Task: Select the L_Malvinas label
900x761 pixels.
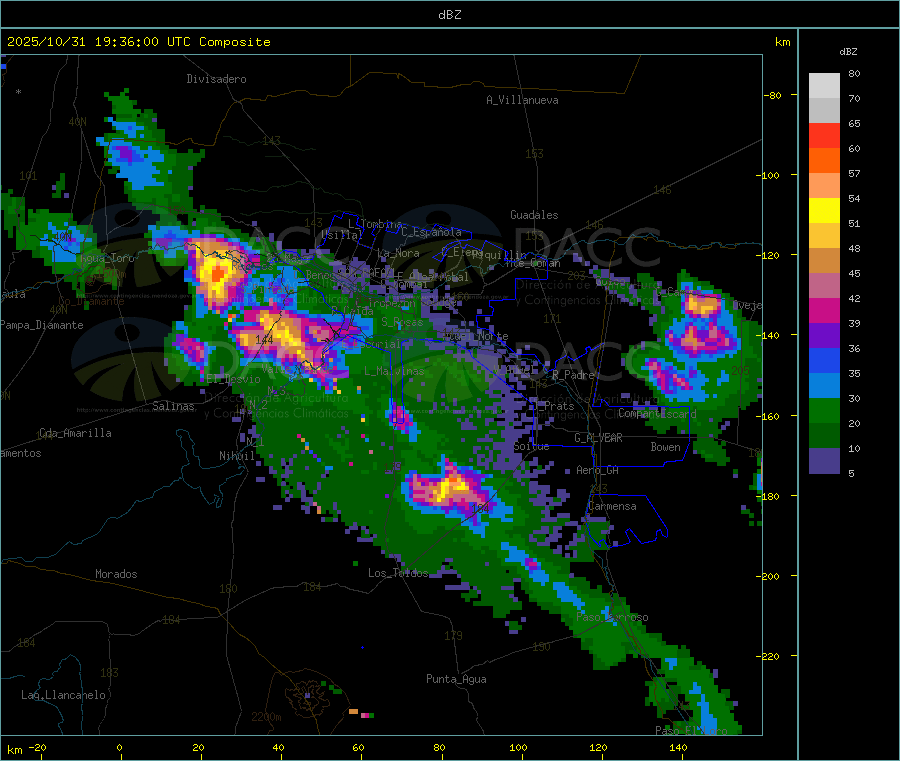Action: tap(394, 371)
